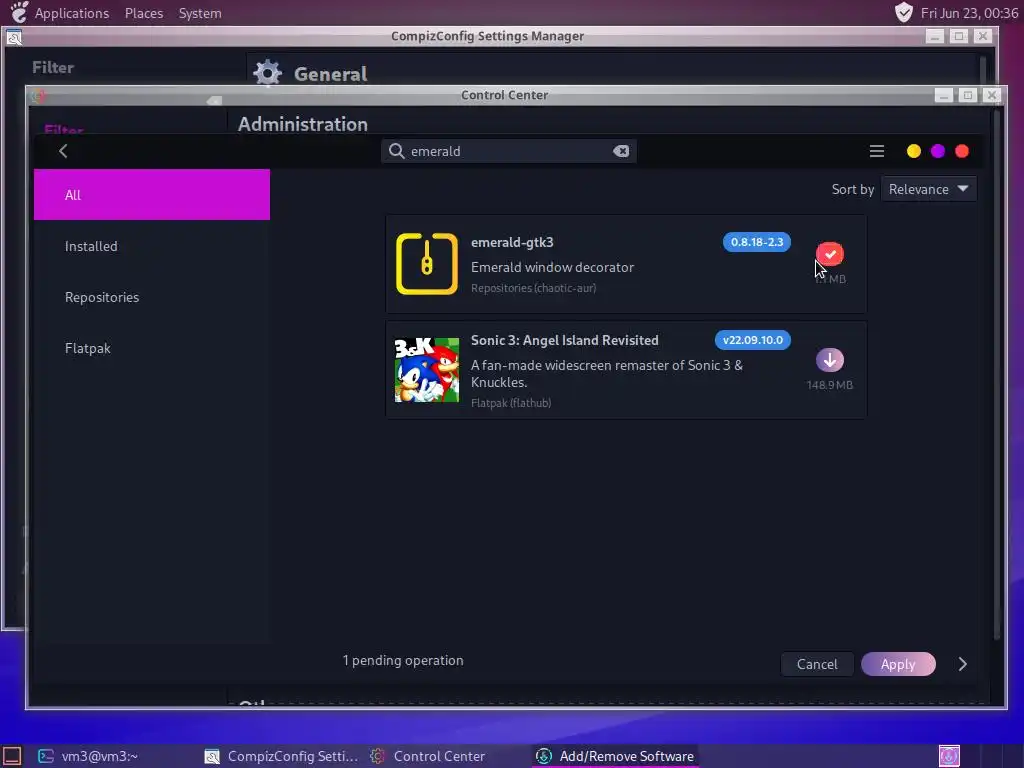Apply the pending operation
1024x768 pixels.
tap(898, 664)
